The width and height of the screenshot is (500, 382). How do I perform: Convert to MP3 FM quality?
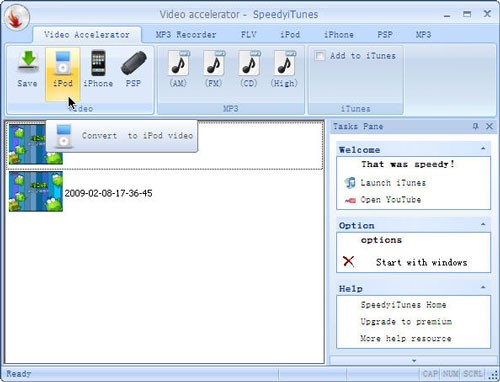pos(214,63)
